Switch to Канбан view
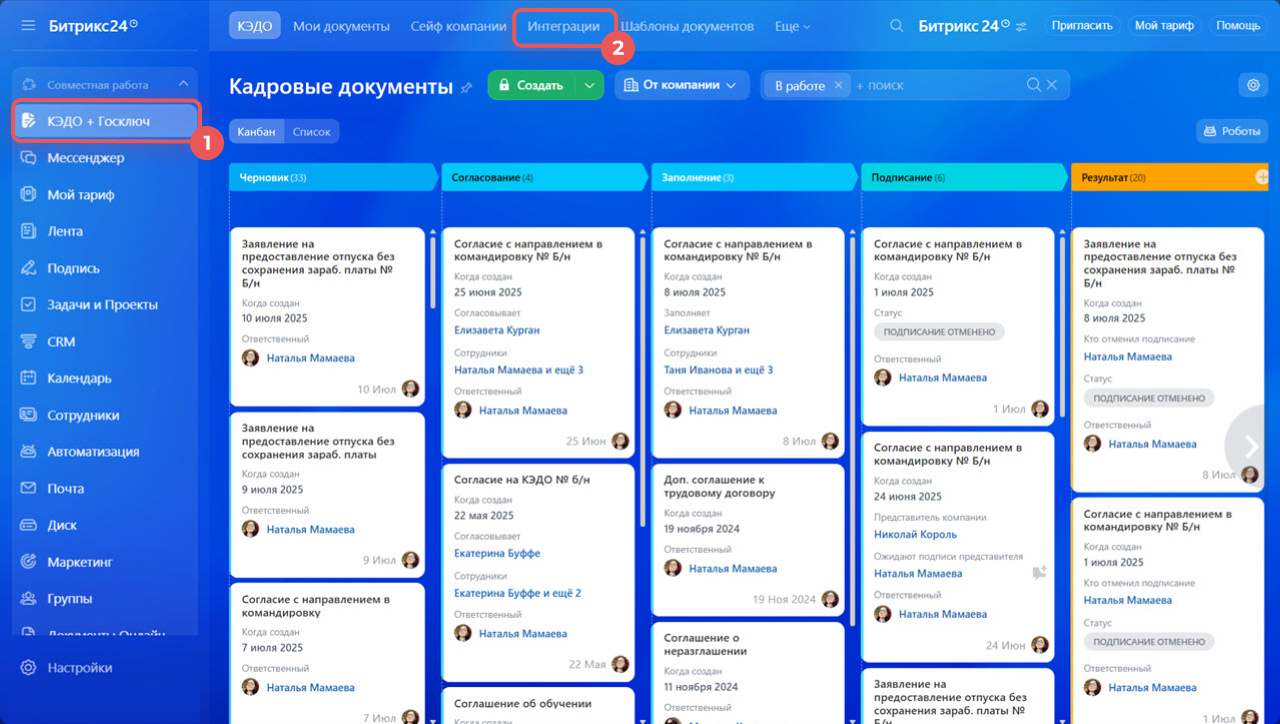The height and width of the screenshot is (724, 1280). click(256, 131)
